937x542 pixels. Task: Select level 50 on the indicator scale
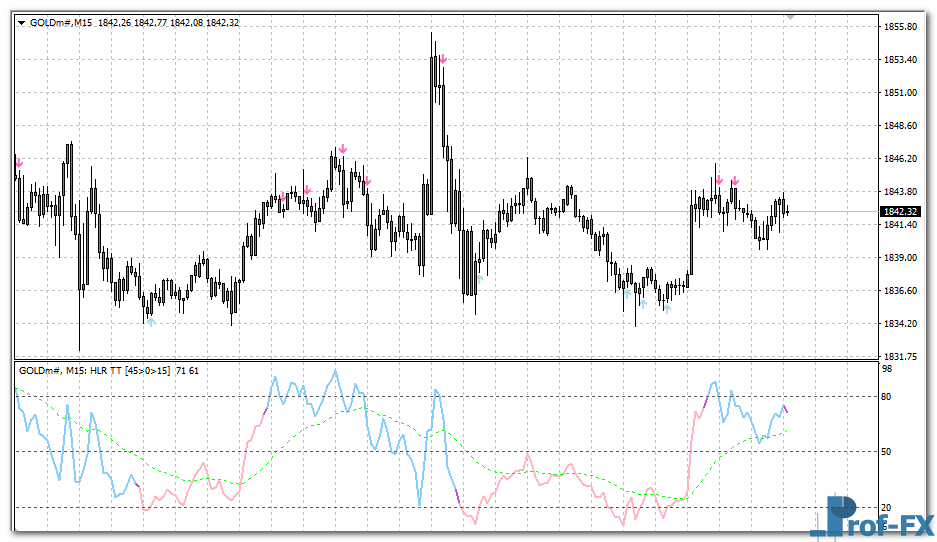pyautogui.click(x=886, y=452)
